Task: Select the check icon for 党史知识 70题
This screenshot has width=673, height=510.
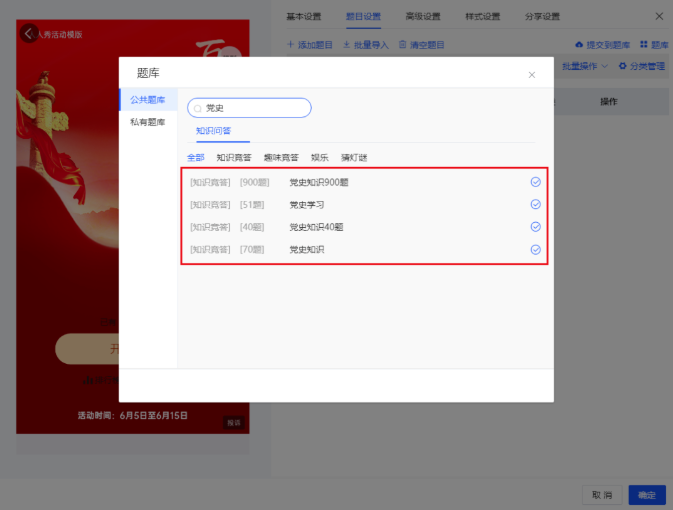Action: tap(535, 249)
